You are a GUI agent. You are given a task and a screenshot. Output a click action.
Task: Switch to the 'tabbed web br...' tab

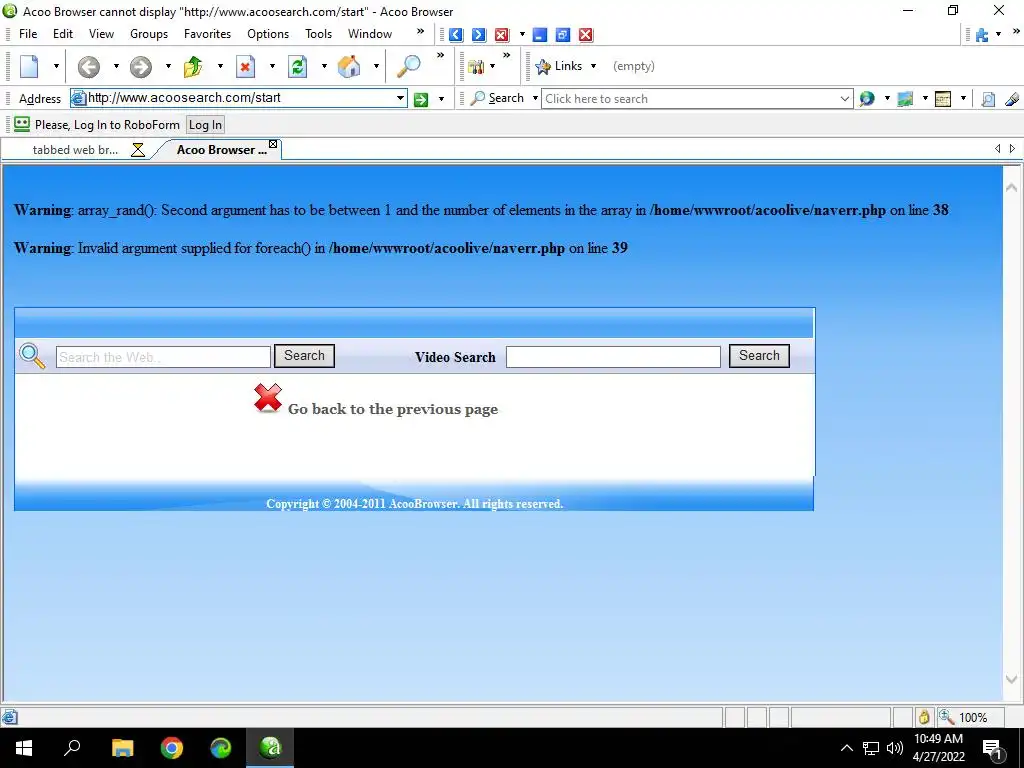(75, 150)
